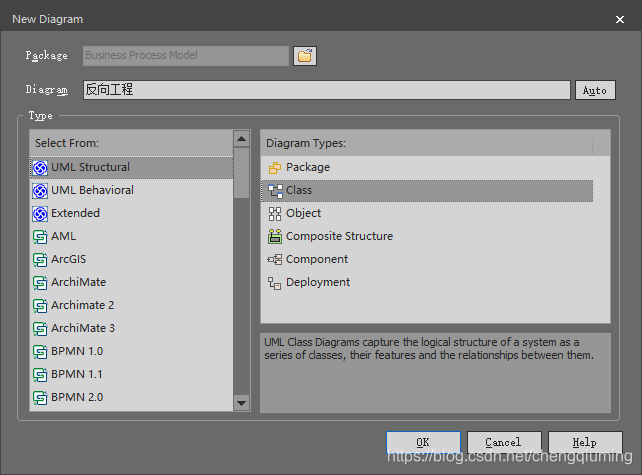The width and height of the screenshot is (642, 475).
Task: Select "Class" diagram type label
Action: [x=299, y=190]
